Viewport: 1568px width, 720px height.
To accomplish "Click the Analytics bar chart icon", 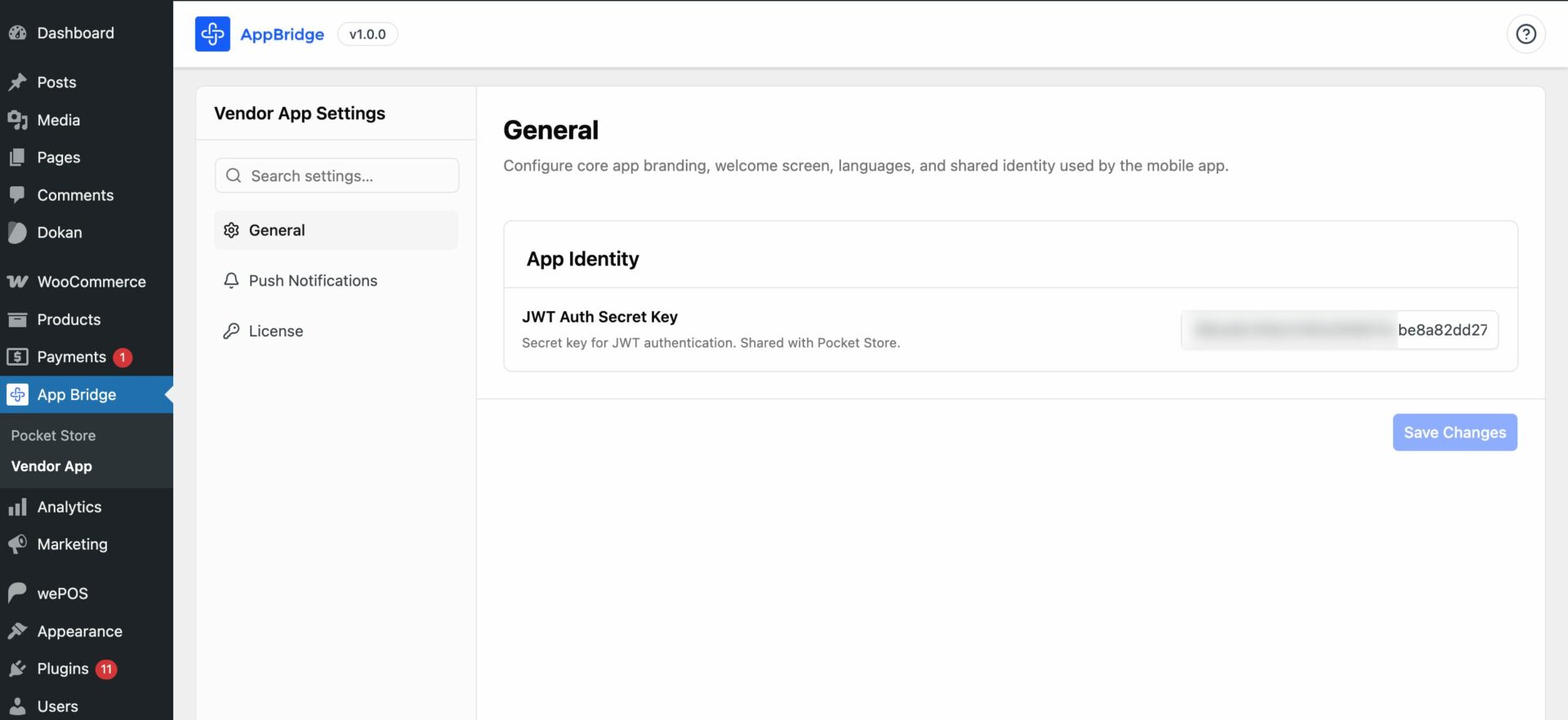I will pyautogui.click(x=18, y=507).
